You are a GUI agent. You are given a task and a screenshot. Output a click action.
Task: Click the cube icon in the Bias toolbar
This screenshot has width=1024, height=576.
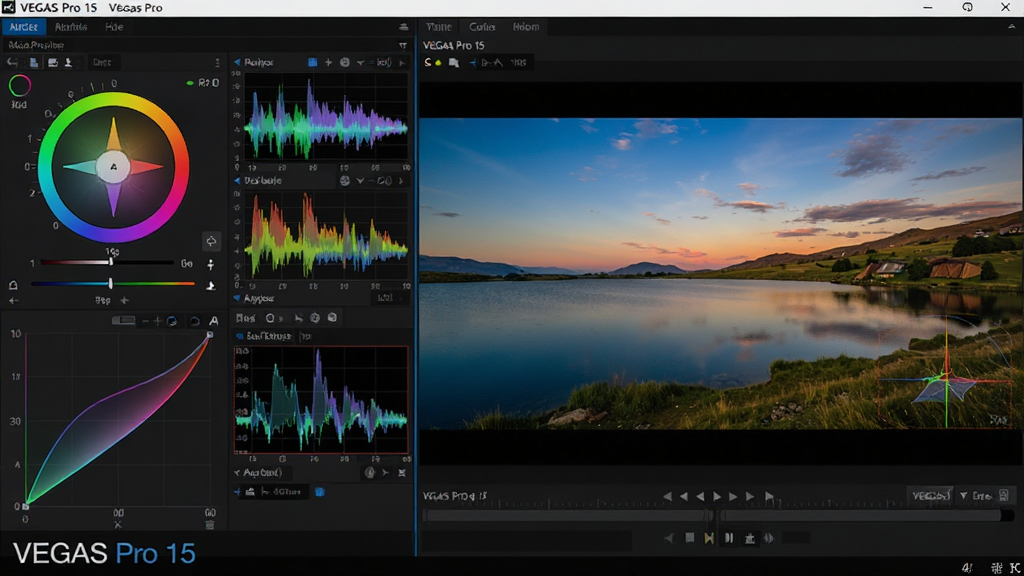332,317
